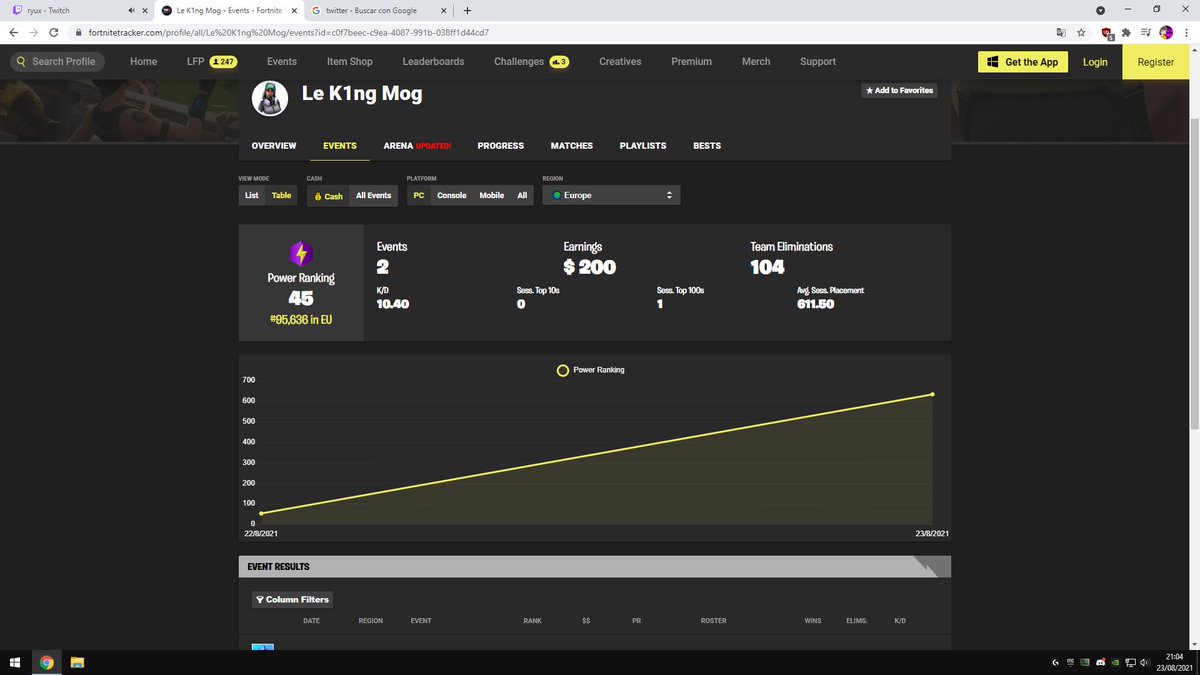This screenshot has height=675, width=1200.
Task: Click the Discord tray icon
Action: (1100, 663)
